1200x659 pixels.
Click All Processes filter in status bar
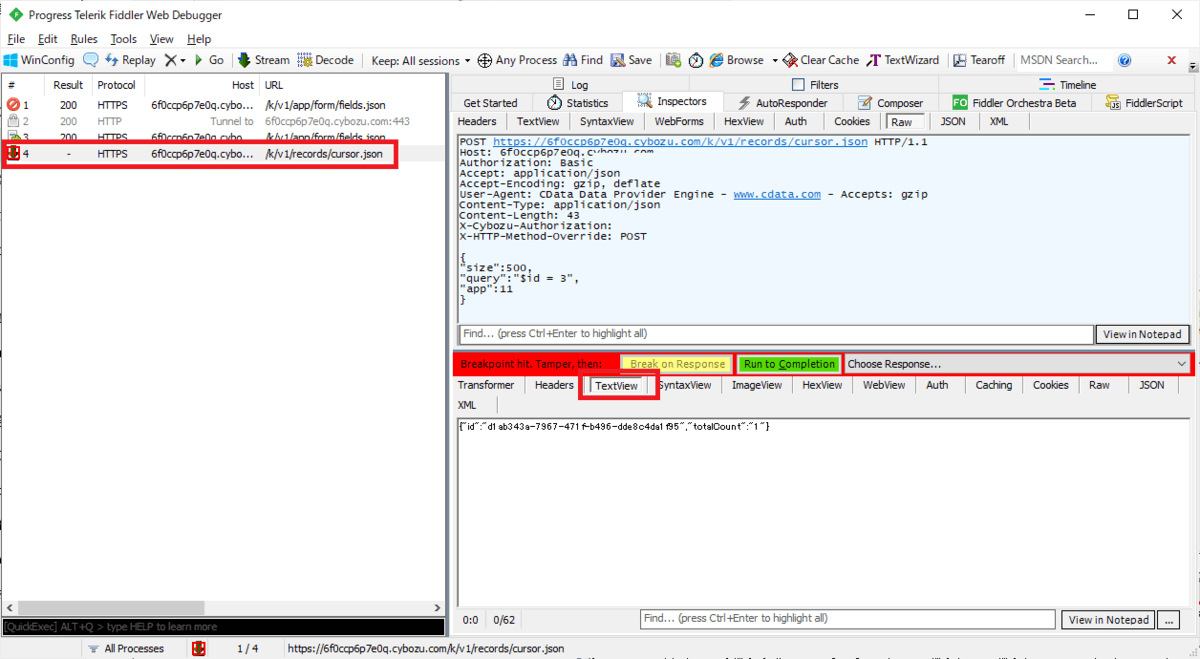(125, 648)
